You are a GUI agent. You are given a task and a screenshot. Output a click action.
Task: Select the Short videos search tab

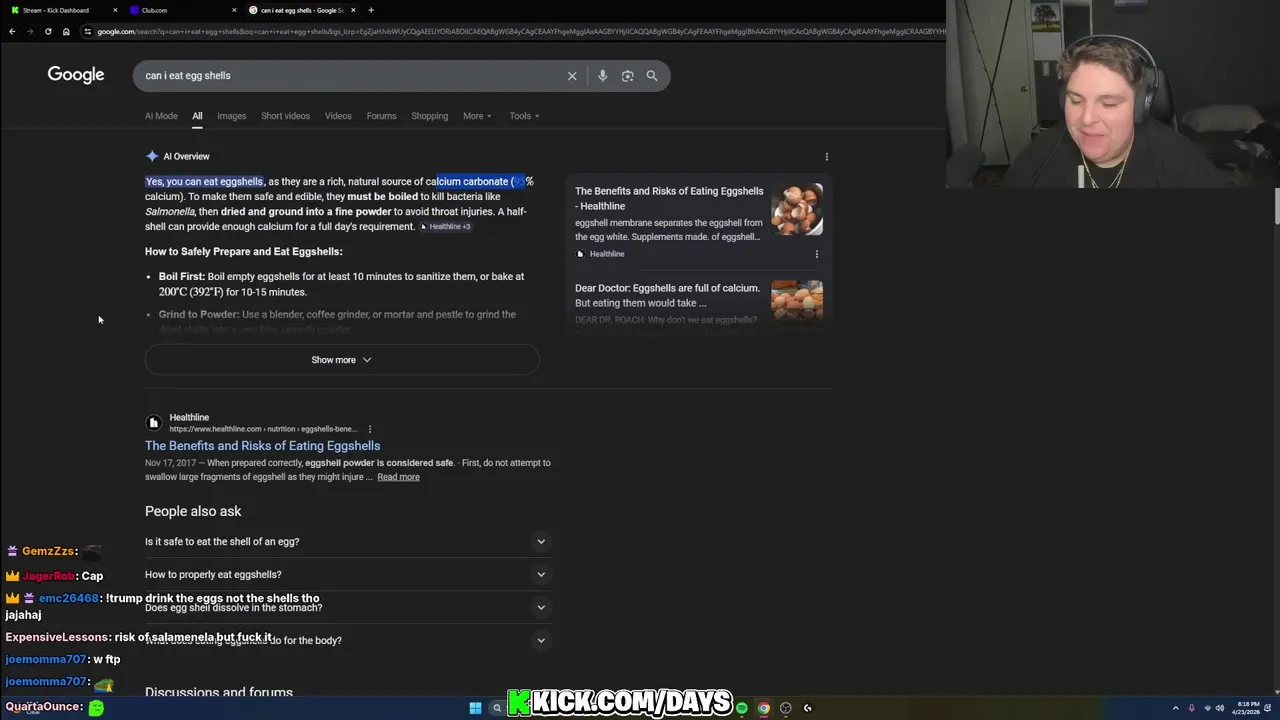[x=285, y=116]
